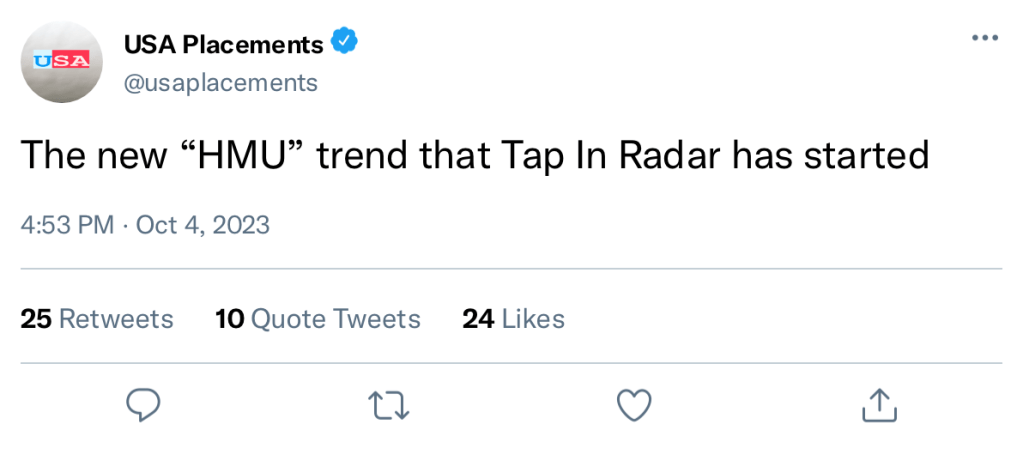
Task: Open the three-dot more options menu
Action: [984, 38]
